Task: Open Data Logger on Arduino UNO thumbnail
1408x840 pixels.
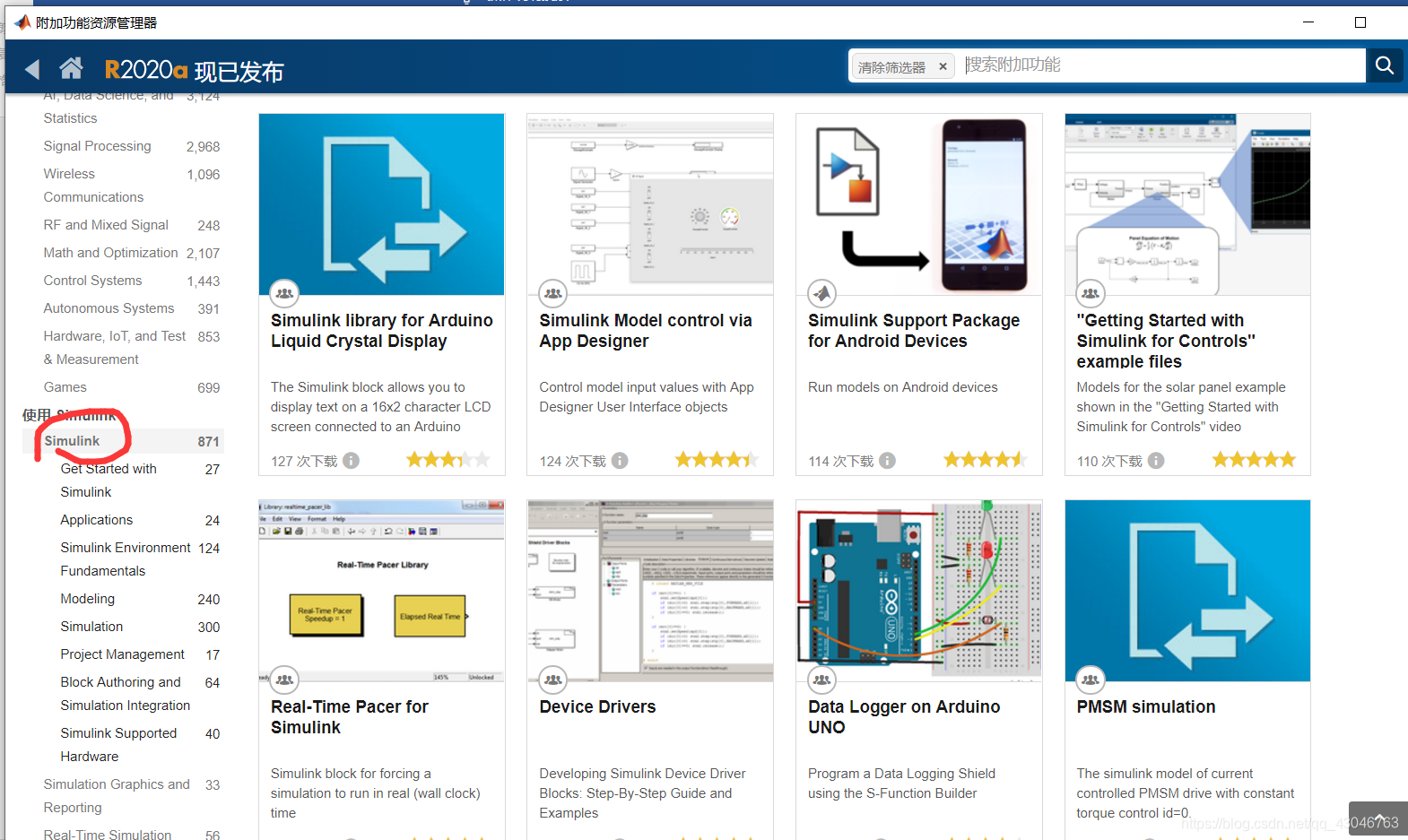Action: coord(918,591)
